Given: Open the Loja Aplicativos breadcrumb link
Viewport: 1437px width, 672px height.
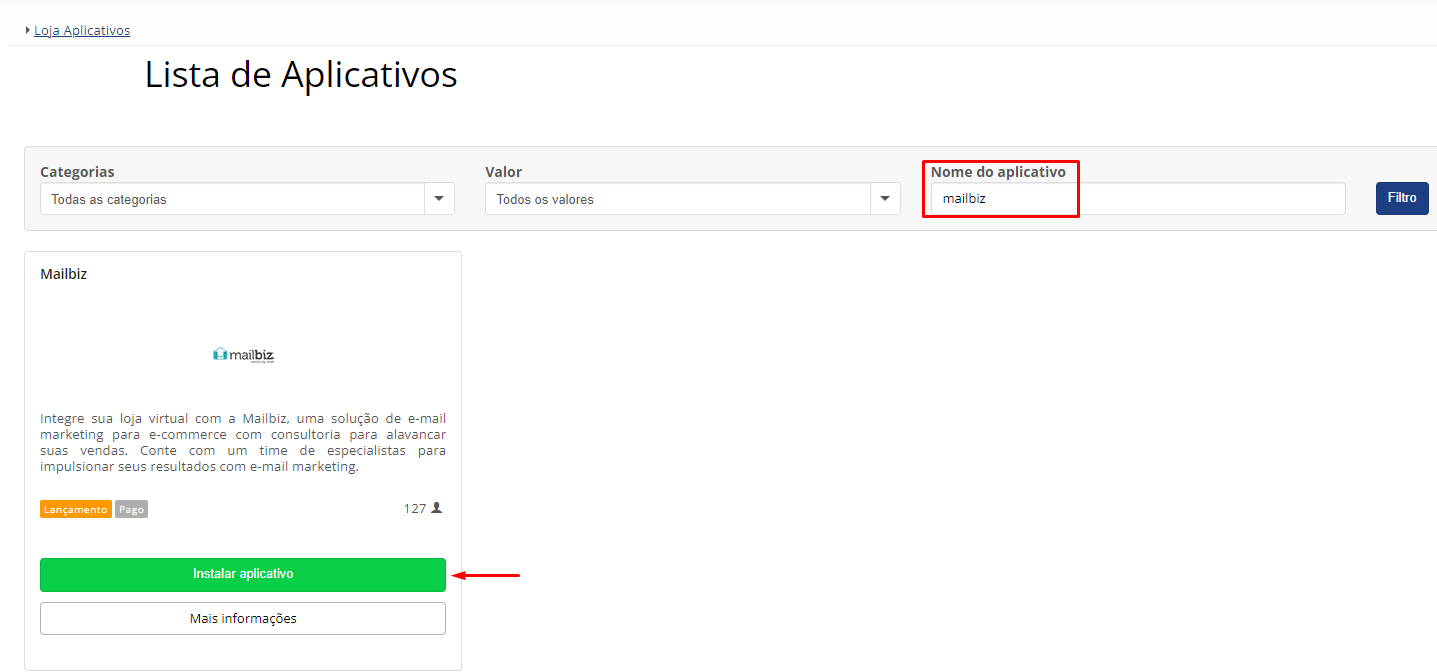Looking at the screenshot, I should click(82, 30).
